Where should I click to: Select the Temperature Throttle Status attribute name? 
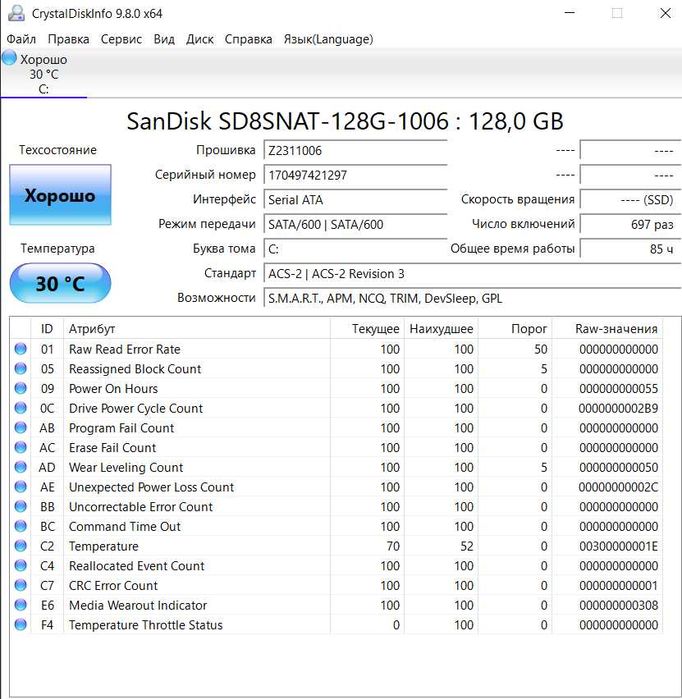145,625
